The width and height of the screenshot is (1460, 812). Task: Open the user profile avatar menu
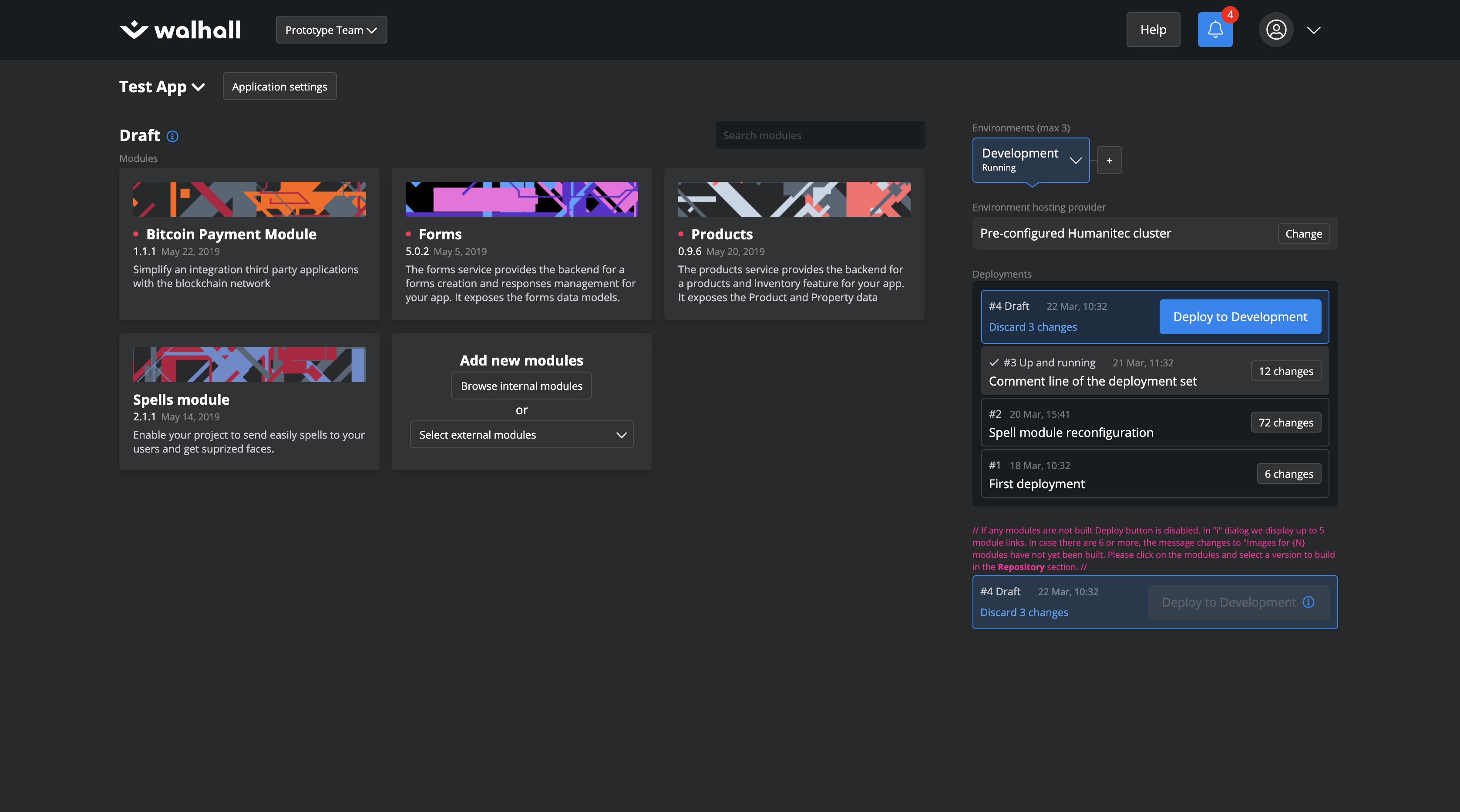point(1275,30)
